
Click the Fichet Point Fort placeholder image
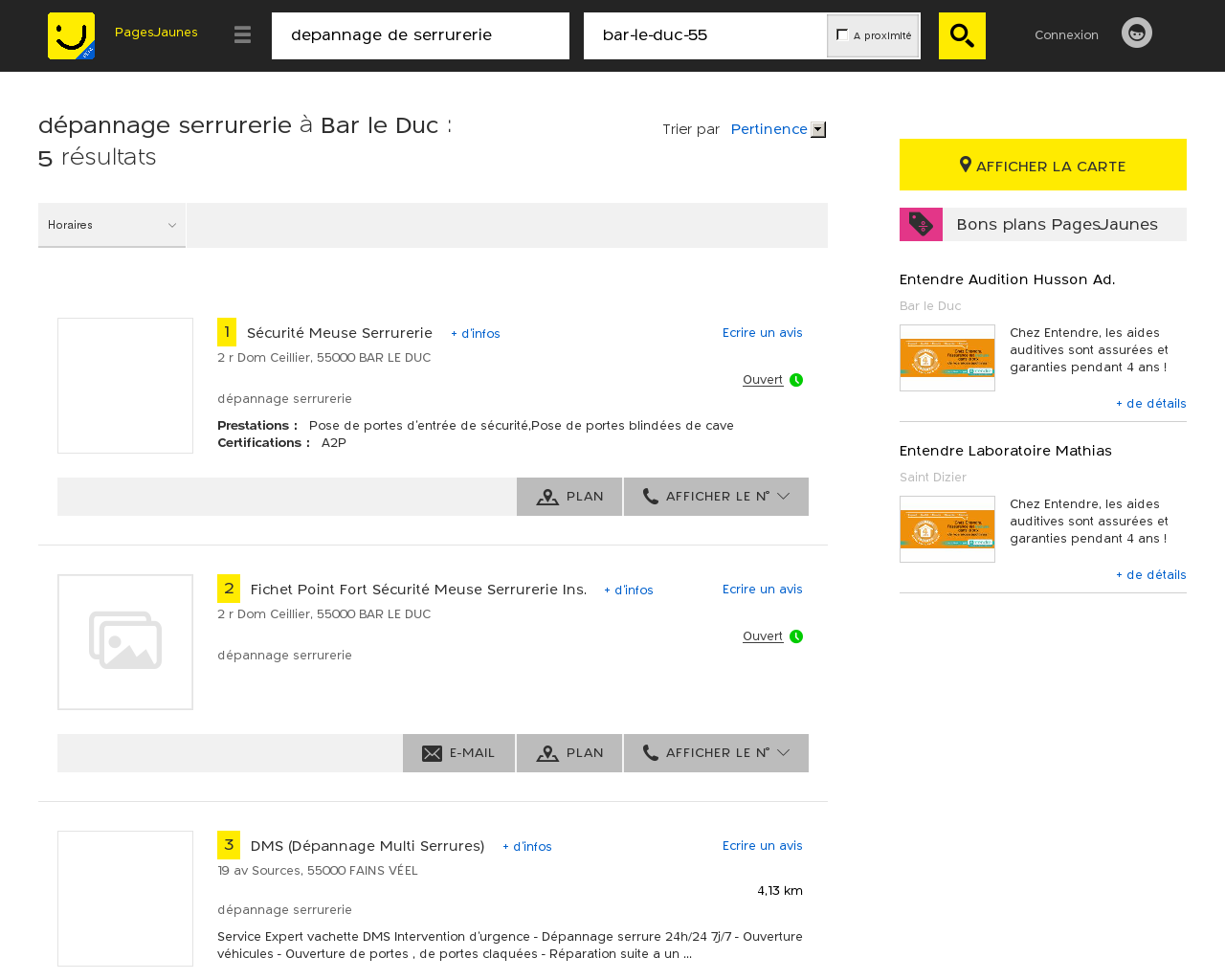[x=125, y=642]
